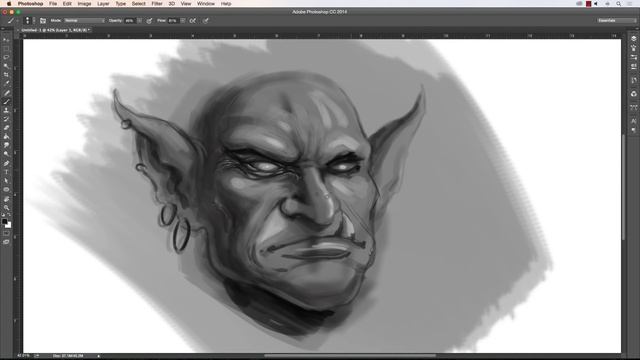640x360 pixels.
Task: Enable airbrush-style build-up
Action: coord(193,20)
